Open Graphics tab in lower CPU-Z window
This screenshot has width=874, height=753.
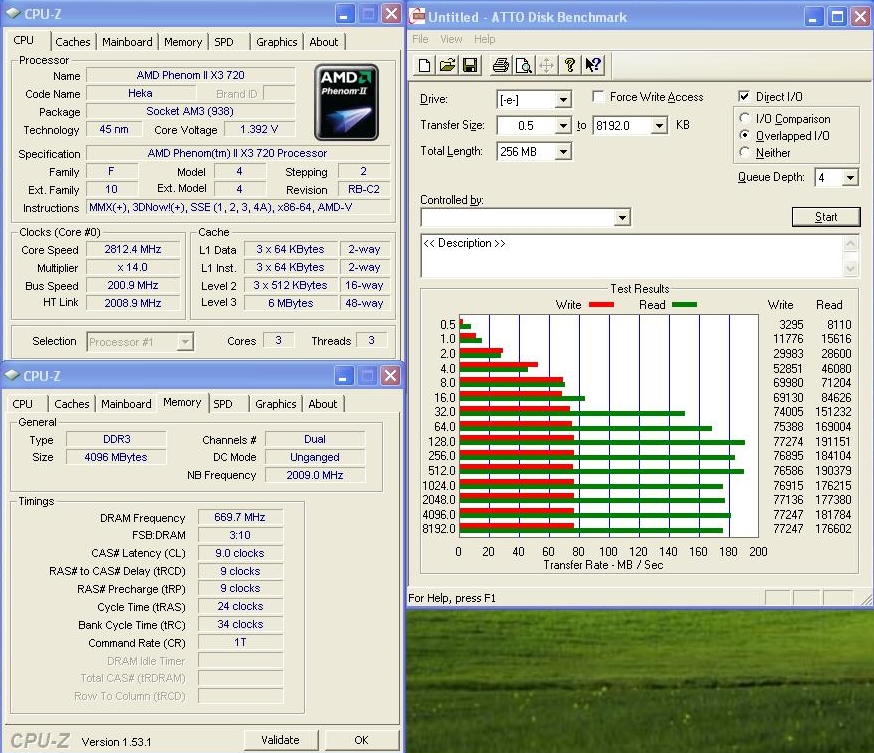(275, 404)
